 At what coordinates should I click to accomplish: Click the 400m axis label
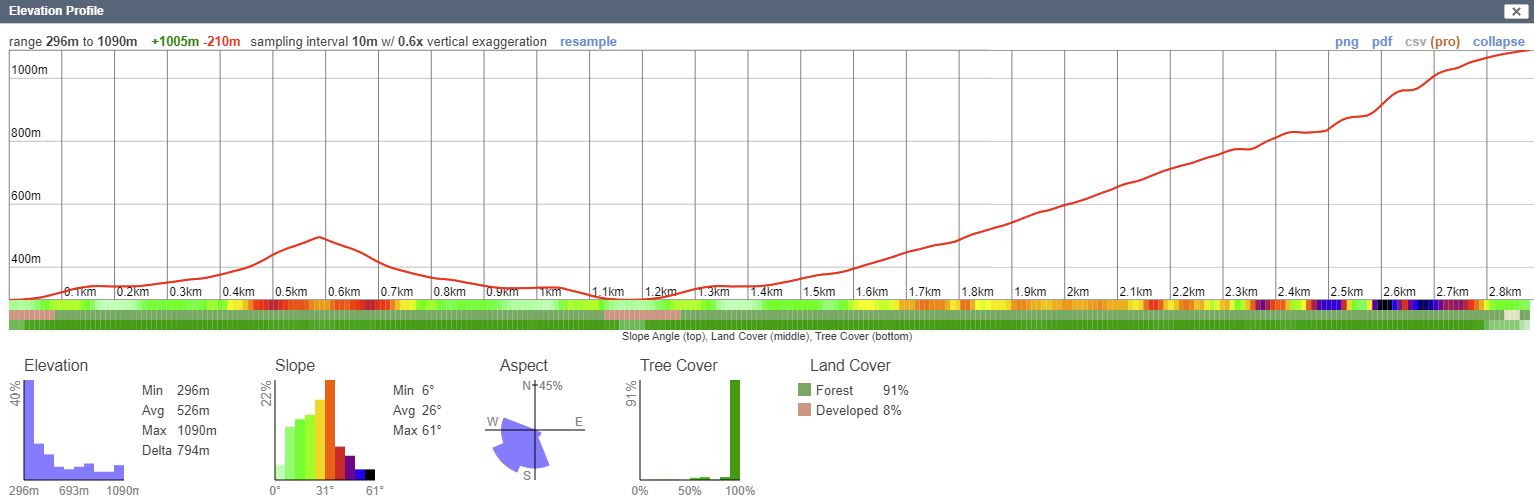25,260
